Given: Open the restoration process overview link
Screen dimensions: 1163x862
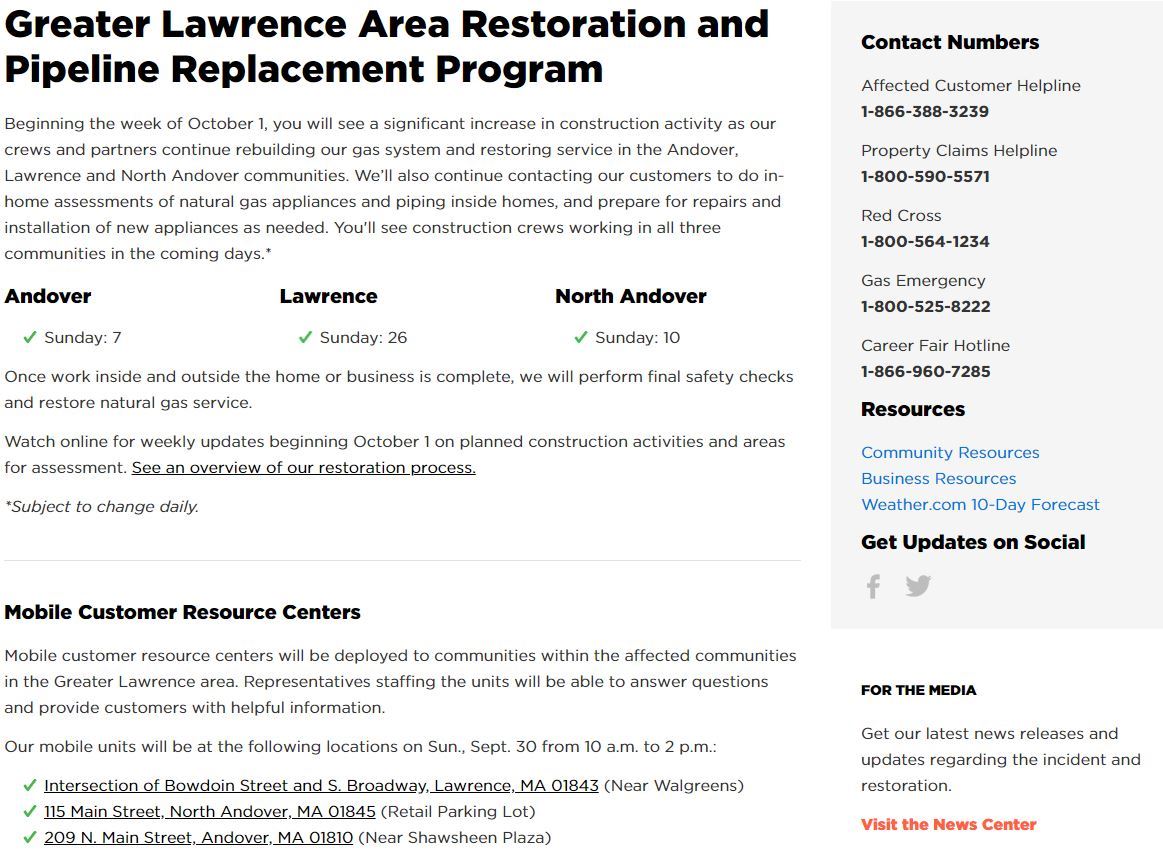Looking at the screenshot, I should 303,468.
